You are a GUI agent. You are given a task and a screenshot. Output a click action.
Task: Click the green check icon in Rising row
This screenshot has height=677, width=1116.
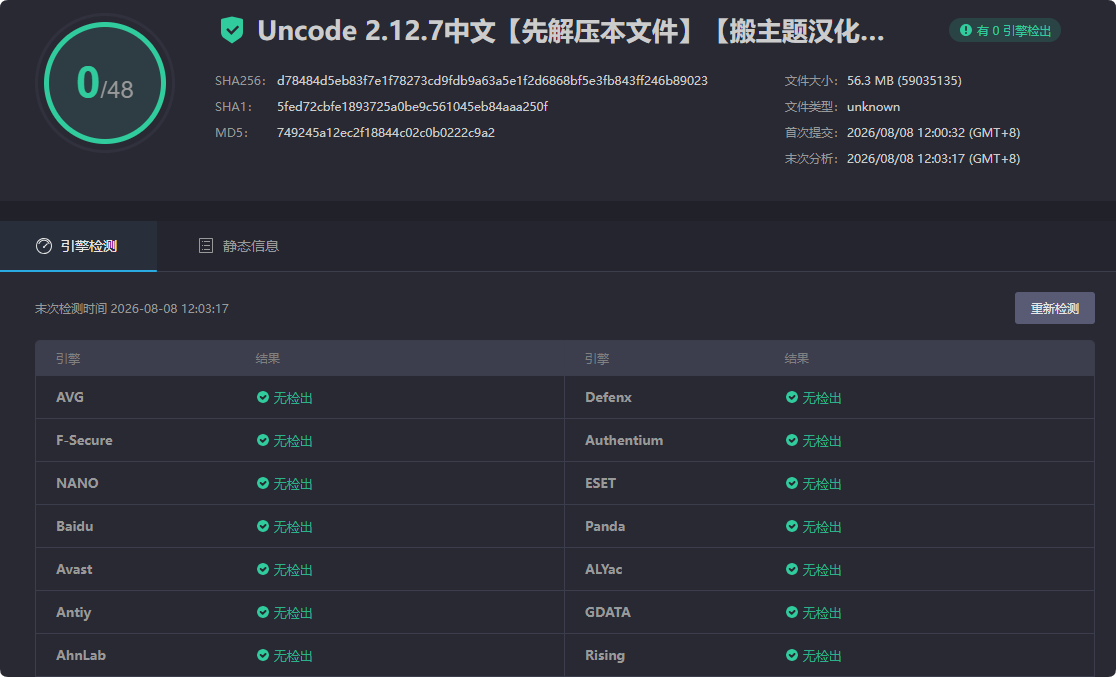click(791, 656)
